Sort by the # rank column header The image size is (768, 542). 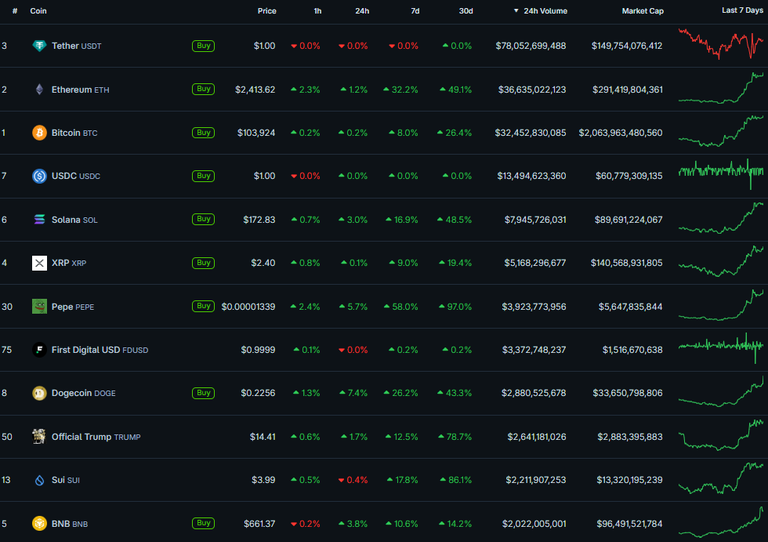coord(15,11)
